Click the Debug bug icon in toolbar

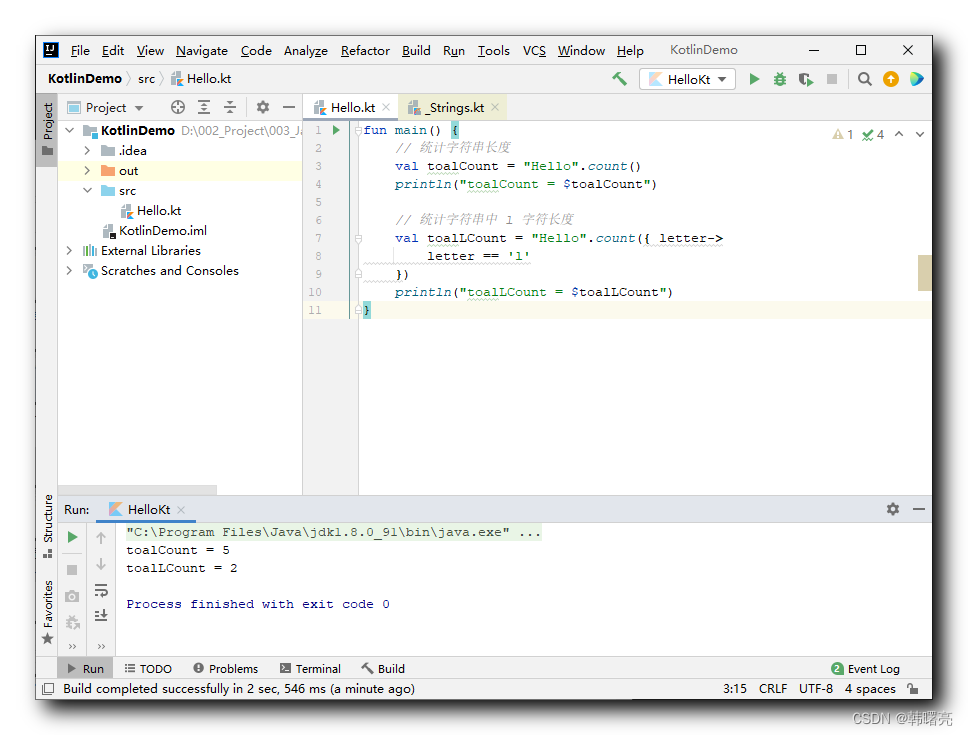coord(780,79)
